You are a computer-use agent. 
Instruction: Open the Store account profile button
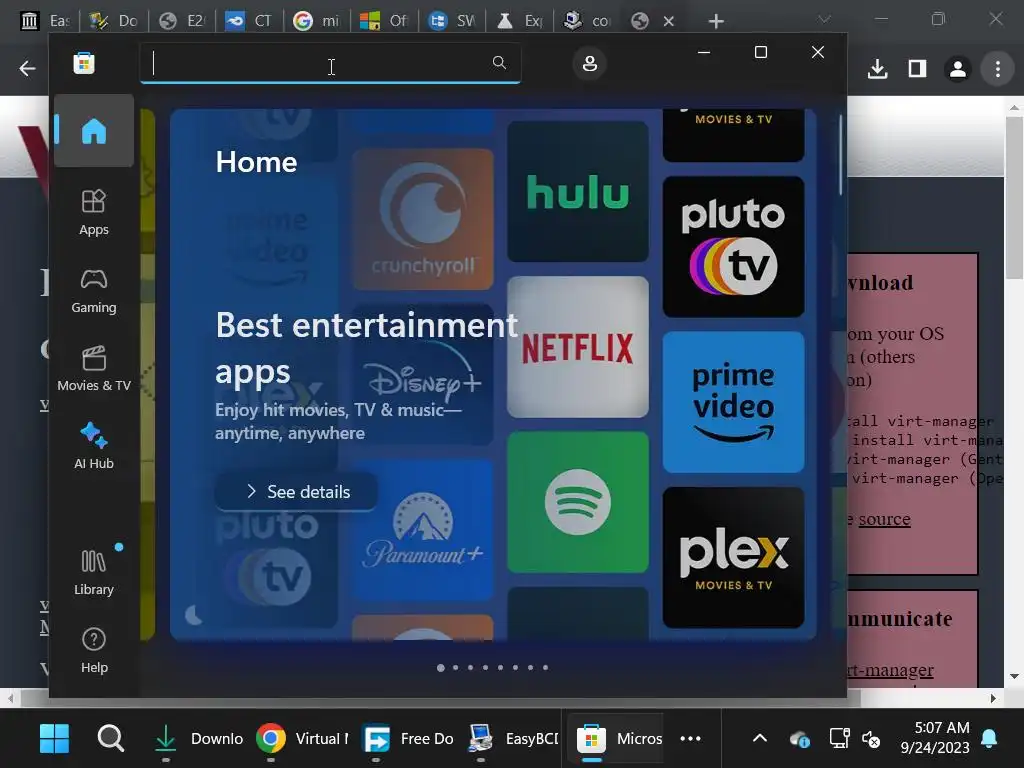[x=590, y=63]
